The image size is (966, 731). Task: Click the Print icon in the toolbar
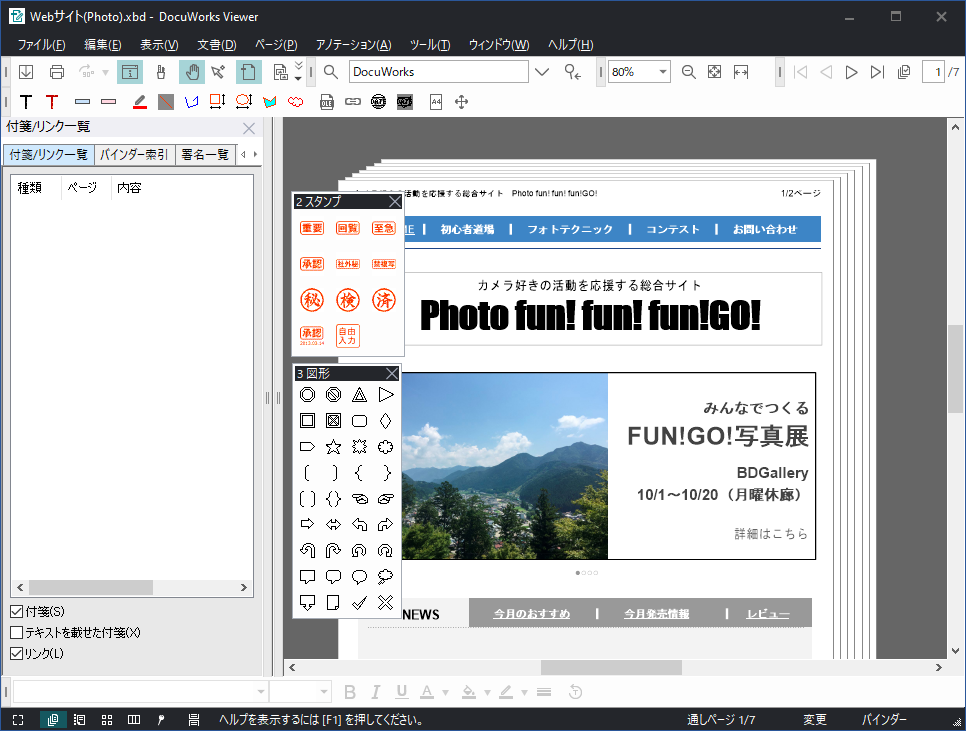coord(57,71)
